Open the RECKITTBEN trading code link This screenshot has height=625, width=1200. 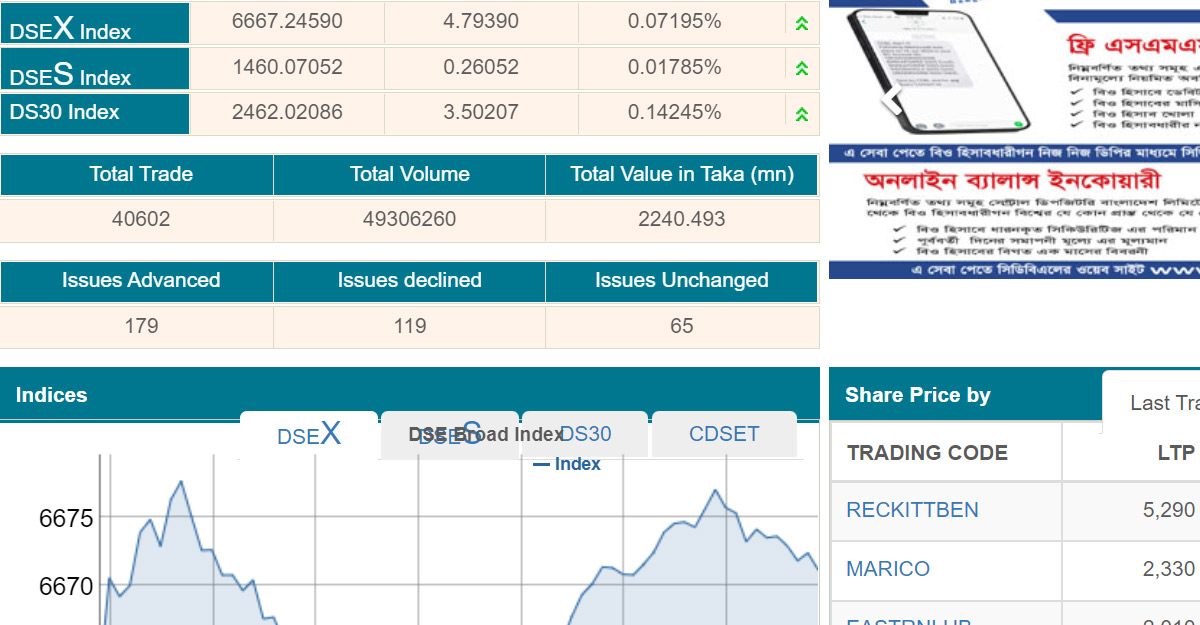pyautogui.click(x=912, y=510)
